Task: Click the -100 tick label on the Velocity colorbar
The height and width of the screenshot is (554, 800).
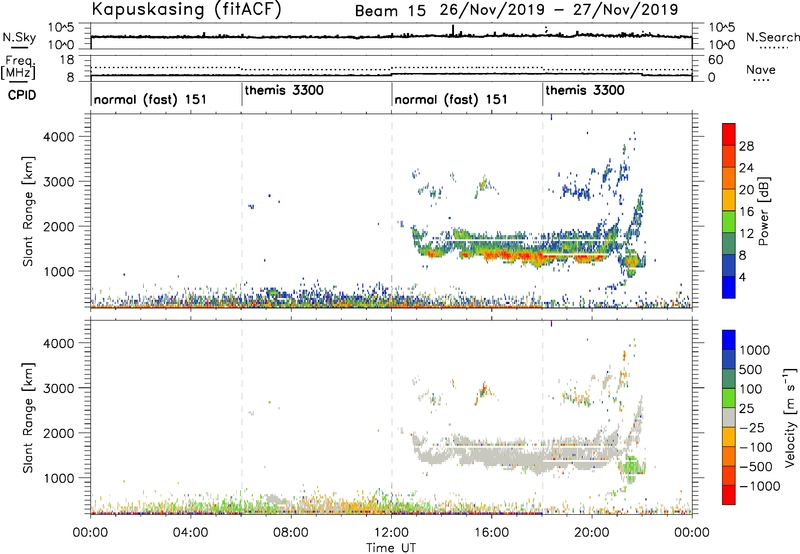Action: pyautogui.click(x=755, y=447)
